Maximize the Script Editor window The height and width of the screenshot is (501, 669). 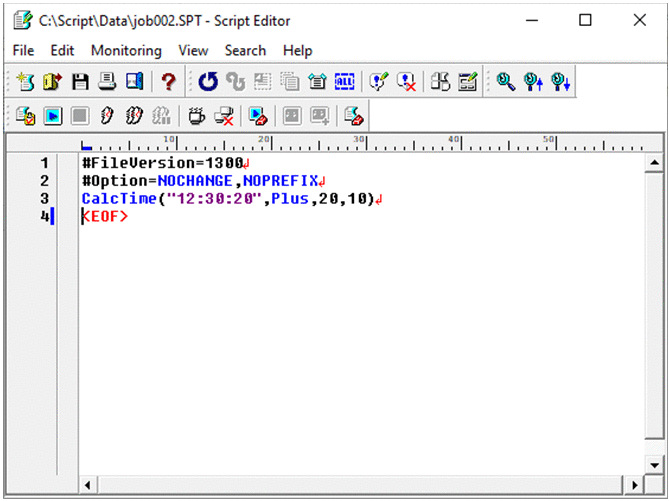tap(585, 20)
